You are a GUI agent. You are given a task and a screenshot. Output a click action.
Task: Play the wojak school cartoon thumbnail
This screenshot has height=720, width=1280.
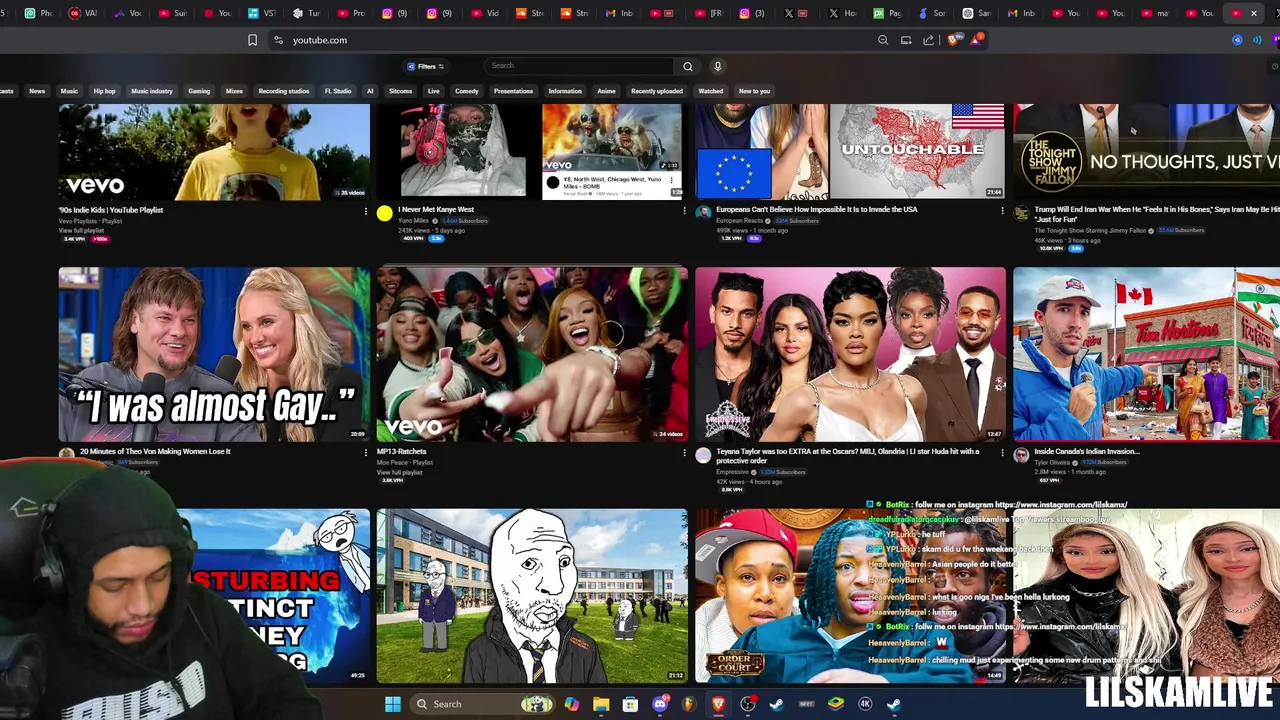pos(531,596)
